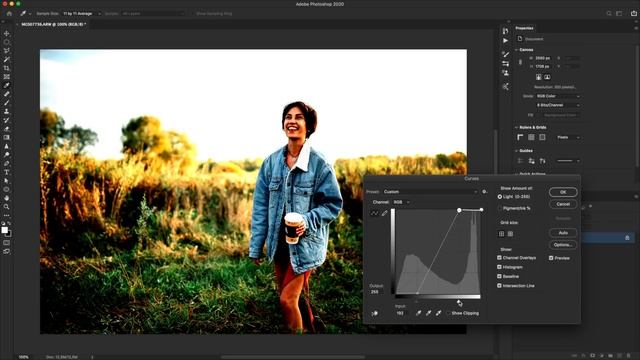Choose the simple grid size icon
Viewport: 640px width, 360px height.
tap(501, 234)
